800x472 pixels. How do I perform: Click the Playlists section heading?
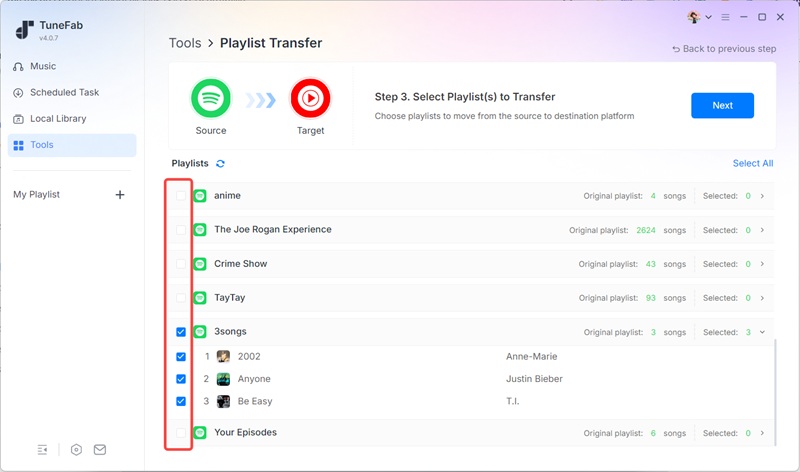[x=190, y=163]
